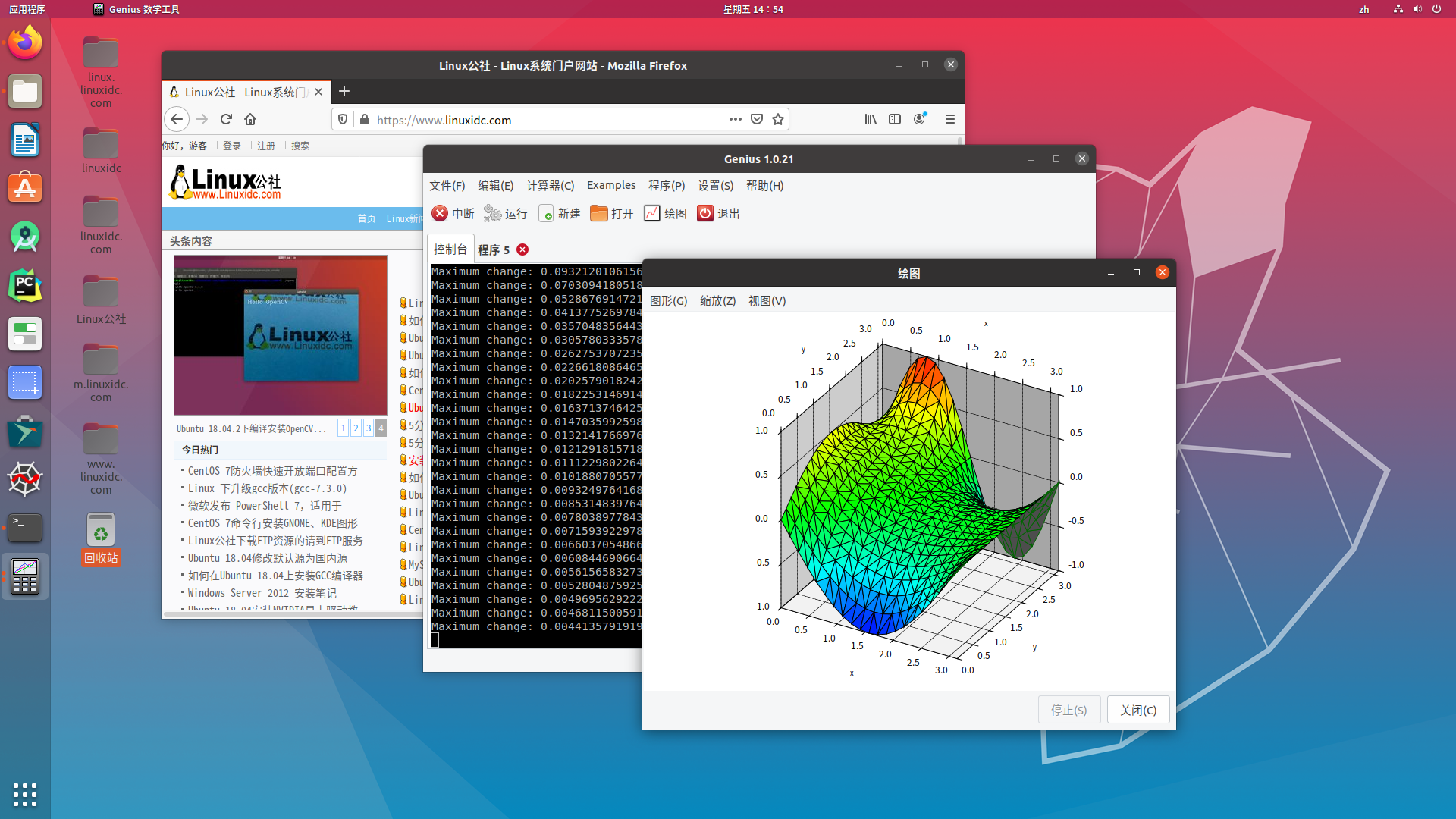Open the Examples menu in Genius
This screenshot has width=1456, height=819.
point(610,185)
